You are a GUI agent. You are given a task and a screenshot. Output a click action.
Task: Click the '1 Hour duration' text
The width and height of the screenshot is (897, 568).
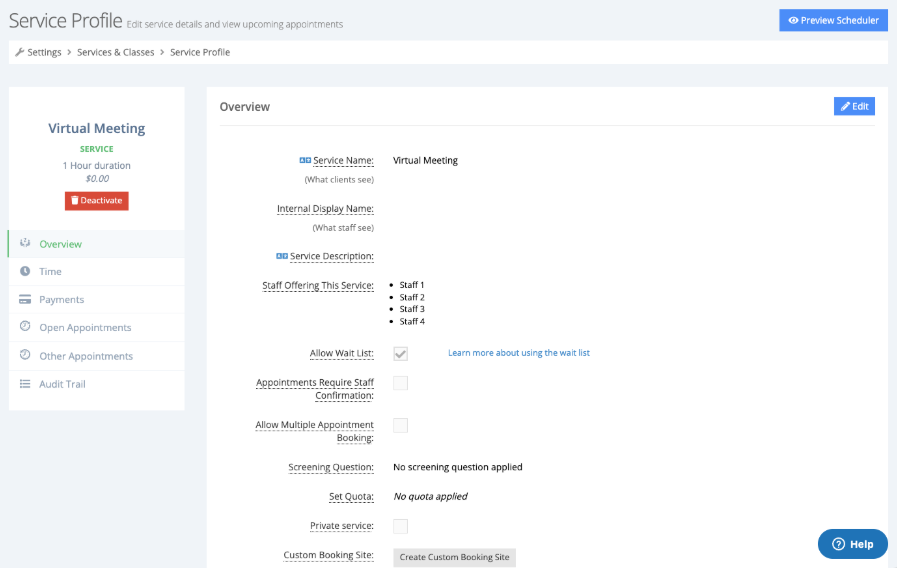[x=97, y=165]
